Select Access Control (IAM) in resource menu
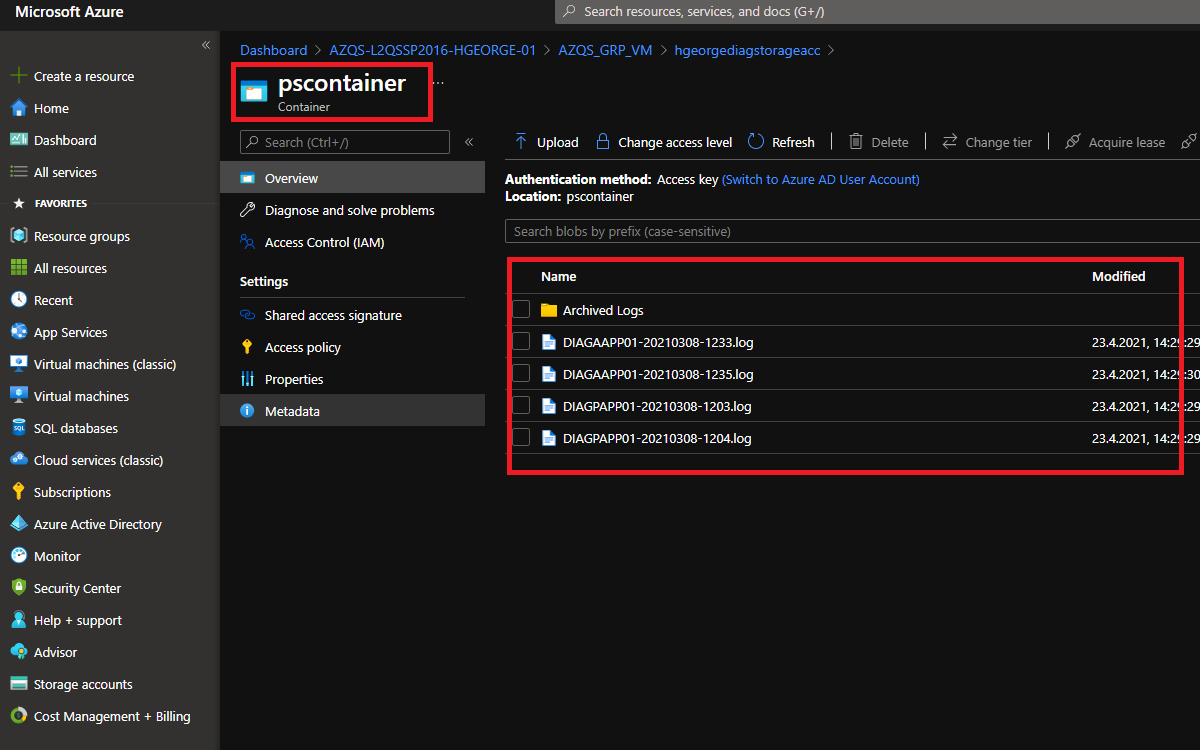Viewport: 1200px width, 750px height. click(324, 242)
